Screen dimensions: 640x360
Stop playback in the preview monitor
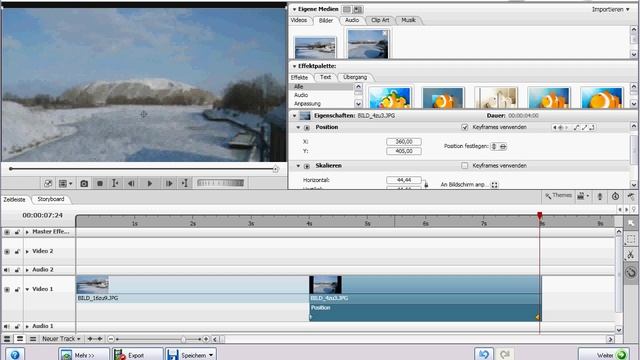pyautogui.click(x=100, y=184)
